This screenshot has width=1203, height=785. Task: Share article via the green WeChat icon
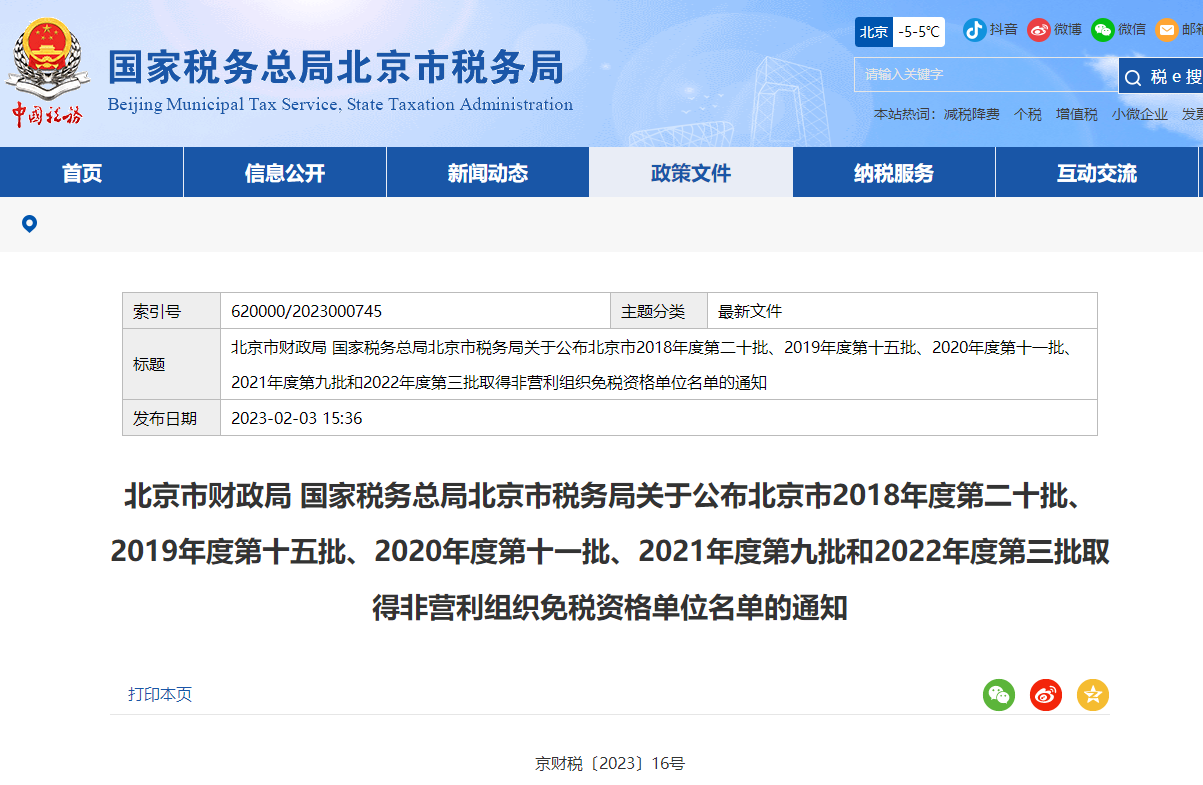[998, 695]
